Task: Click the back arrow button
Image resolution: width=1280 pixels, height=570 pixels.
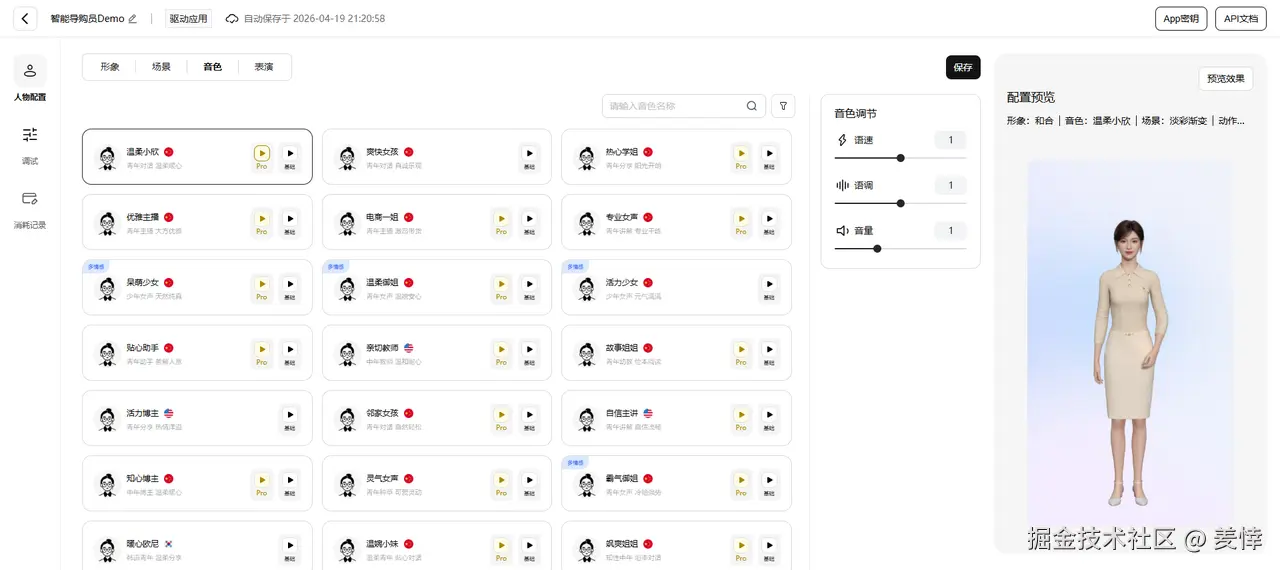Action: tap(25, 19)
